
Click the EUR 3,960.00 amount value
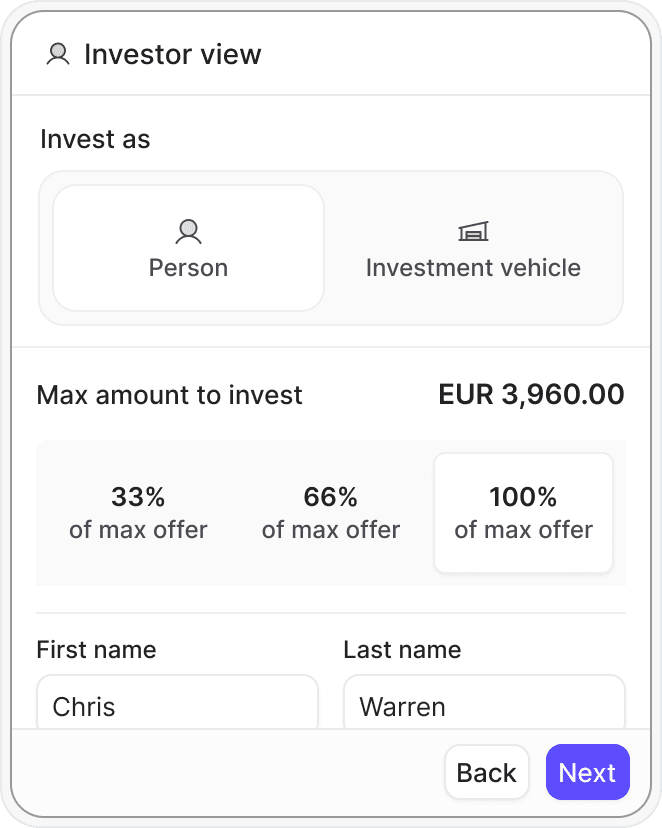pos(531,395)
